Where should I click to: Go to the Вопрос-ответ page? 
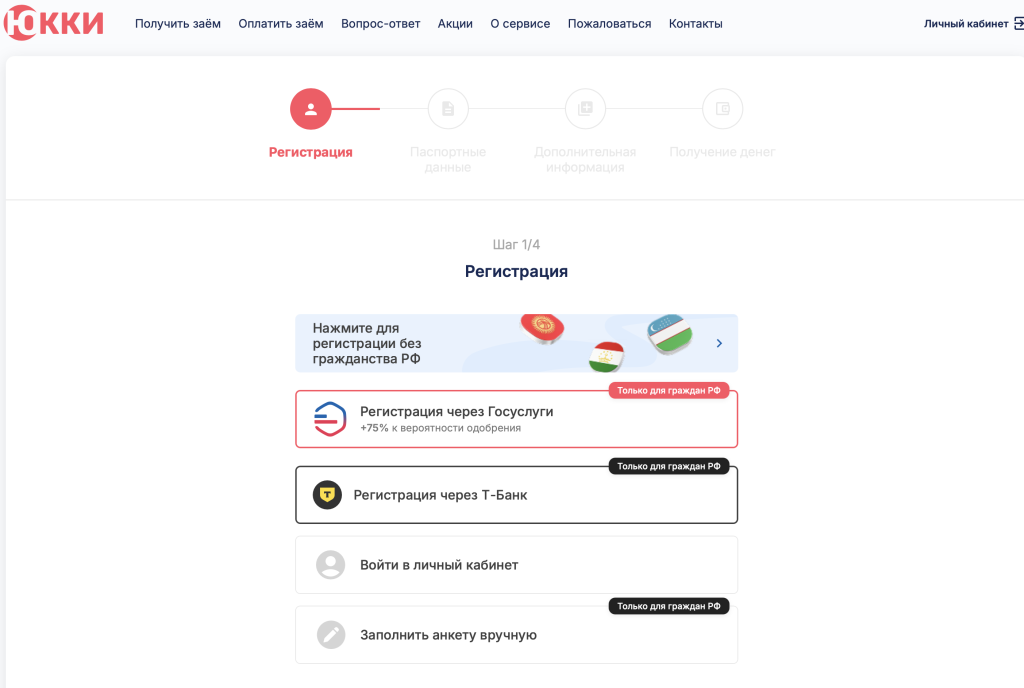point(381,24)
